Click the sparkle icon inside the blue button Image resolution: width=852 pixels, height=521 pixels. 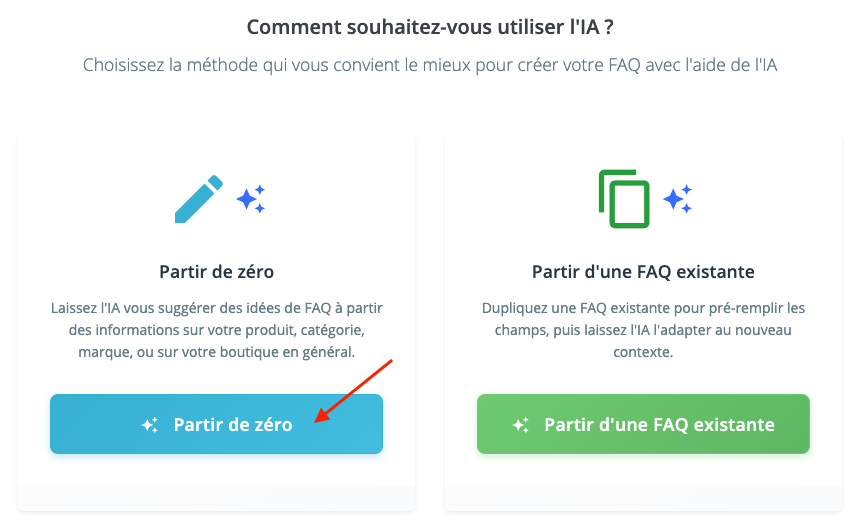(x=150, y=425)
